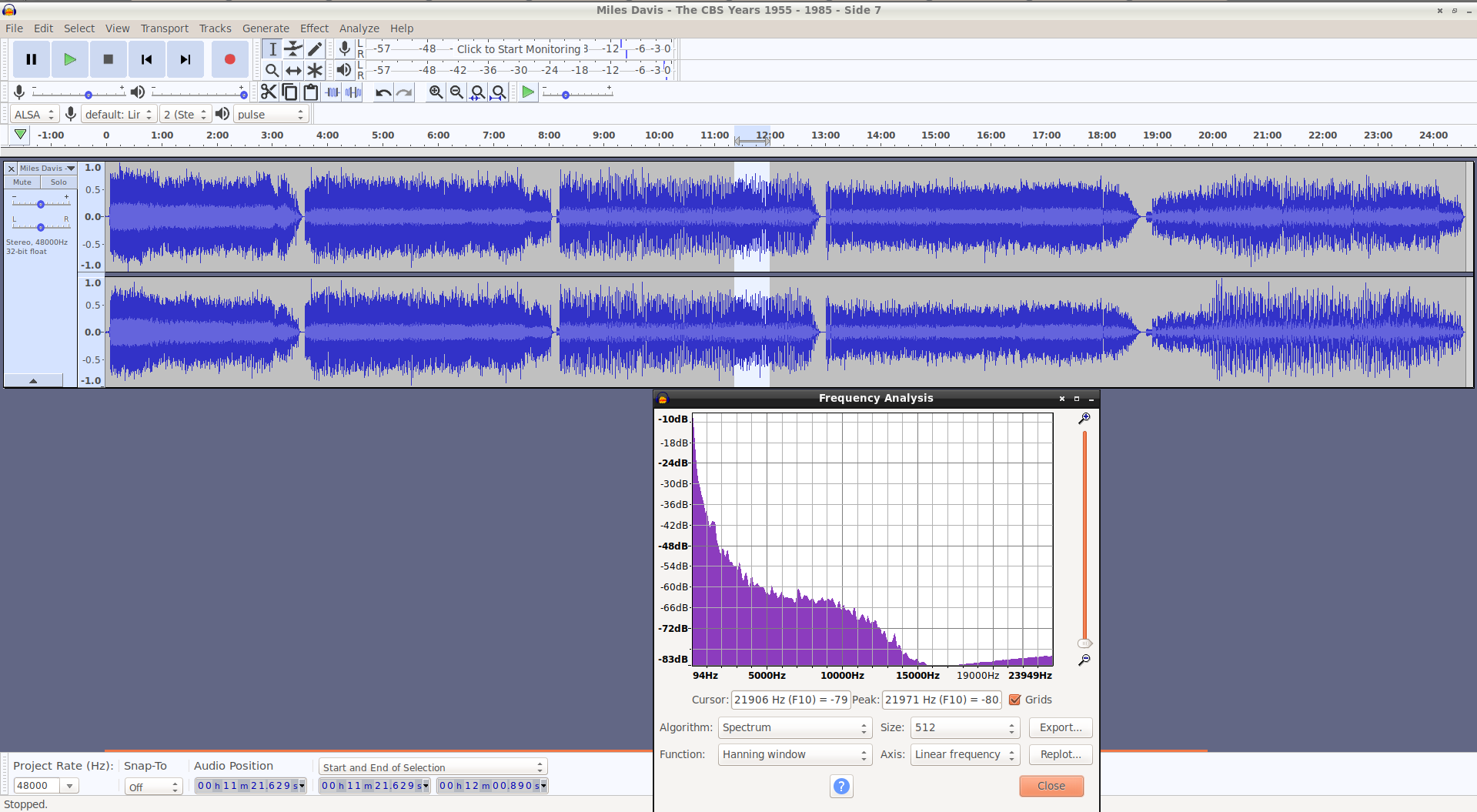The image size is (1477, 812).
Task: Cut selection with the scissors icon
Action: (x=269, y=92)
